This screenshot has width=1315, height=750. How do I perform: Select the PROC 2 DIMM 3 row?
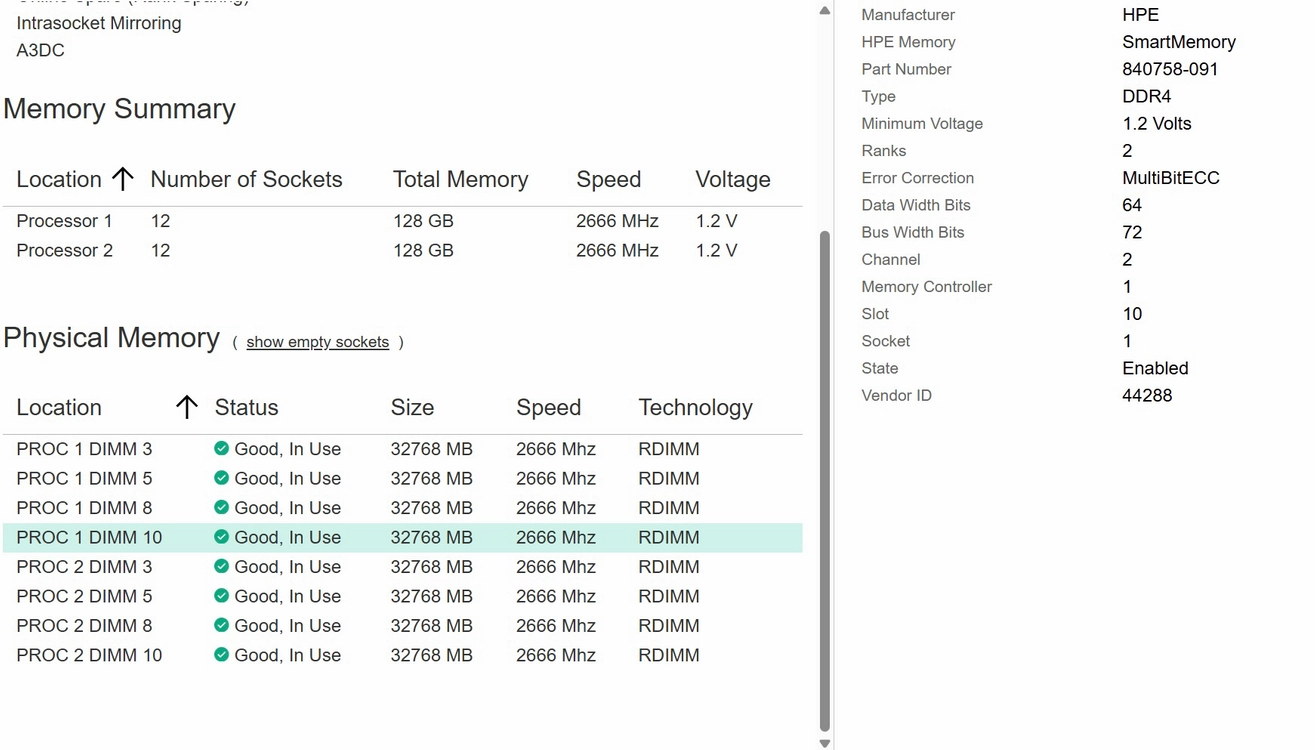tap(402, 566)
